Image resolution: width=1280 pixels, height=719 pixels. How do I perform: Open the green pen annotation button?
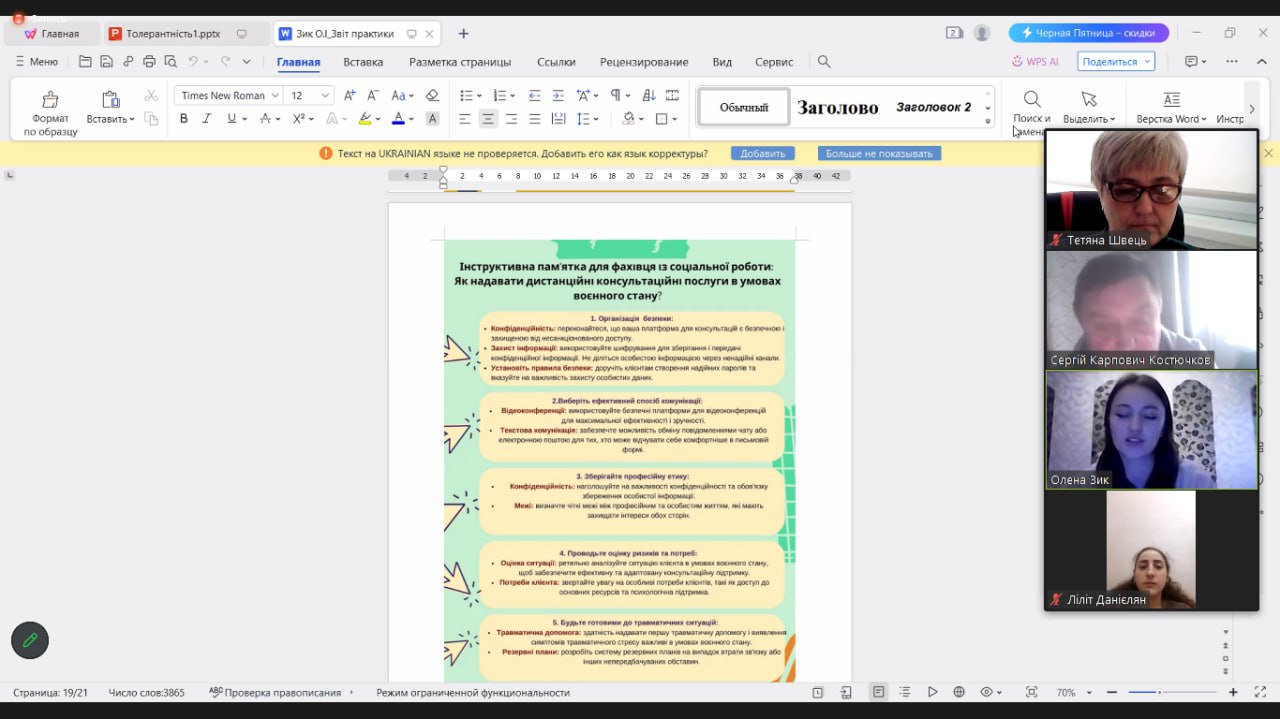30,640
